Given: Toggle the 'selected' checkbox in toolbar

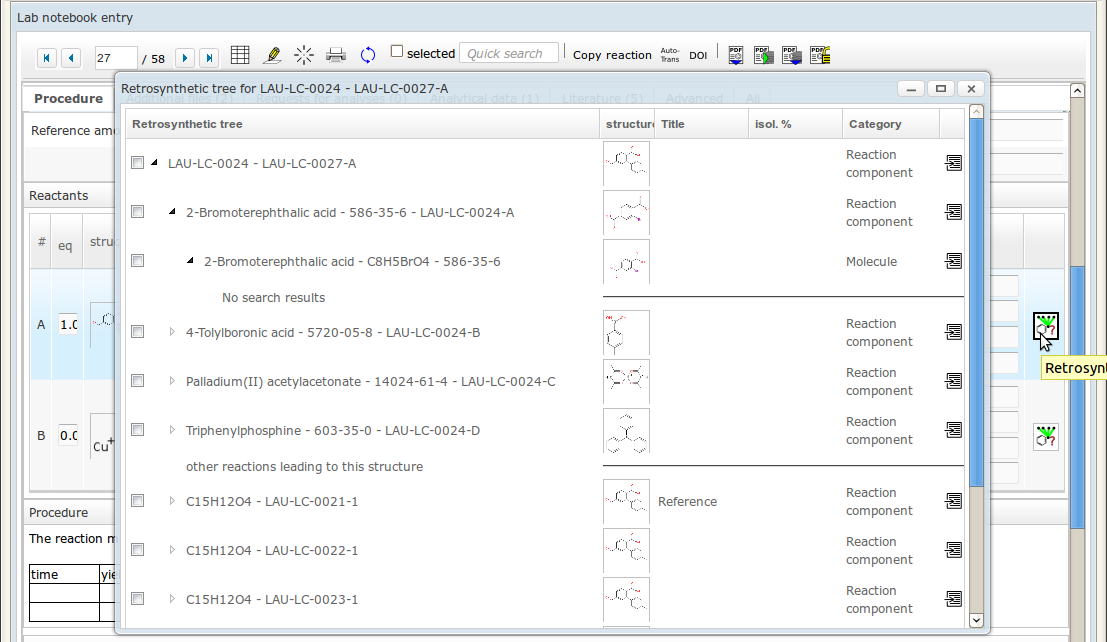Looking at the screenshot, I should pyautogui.click(x=397, y=52).
